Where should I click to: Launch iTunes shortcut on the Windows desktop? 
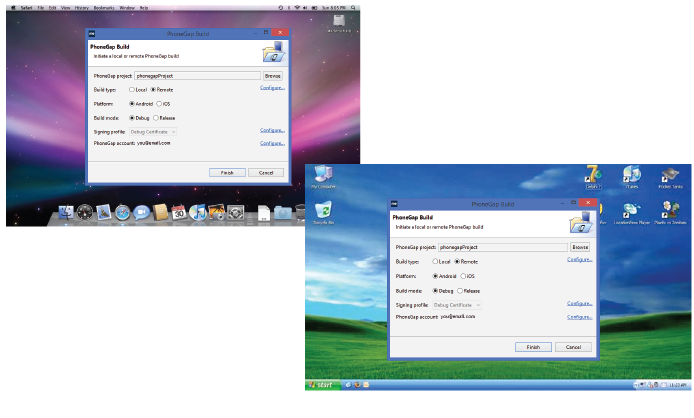(x=631, y=175)
